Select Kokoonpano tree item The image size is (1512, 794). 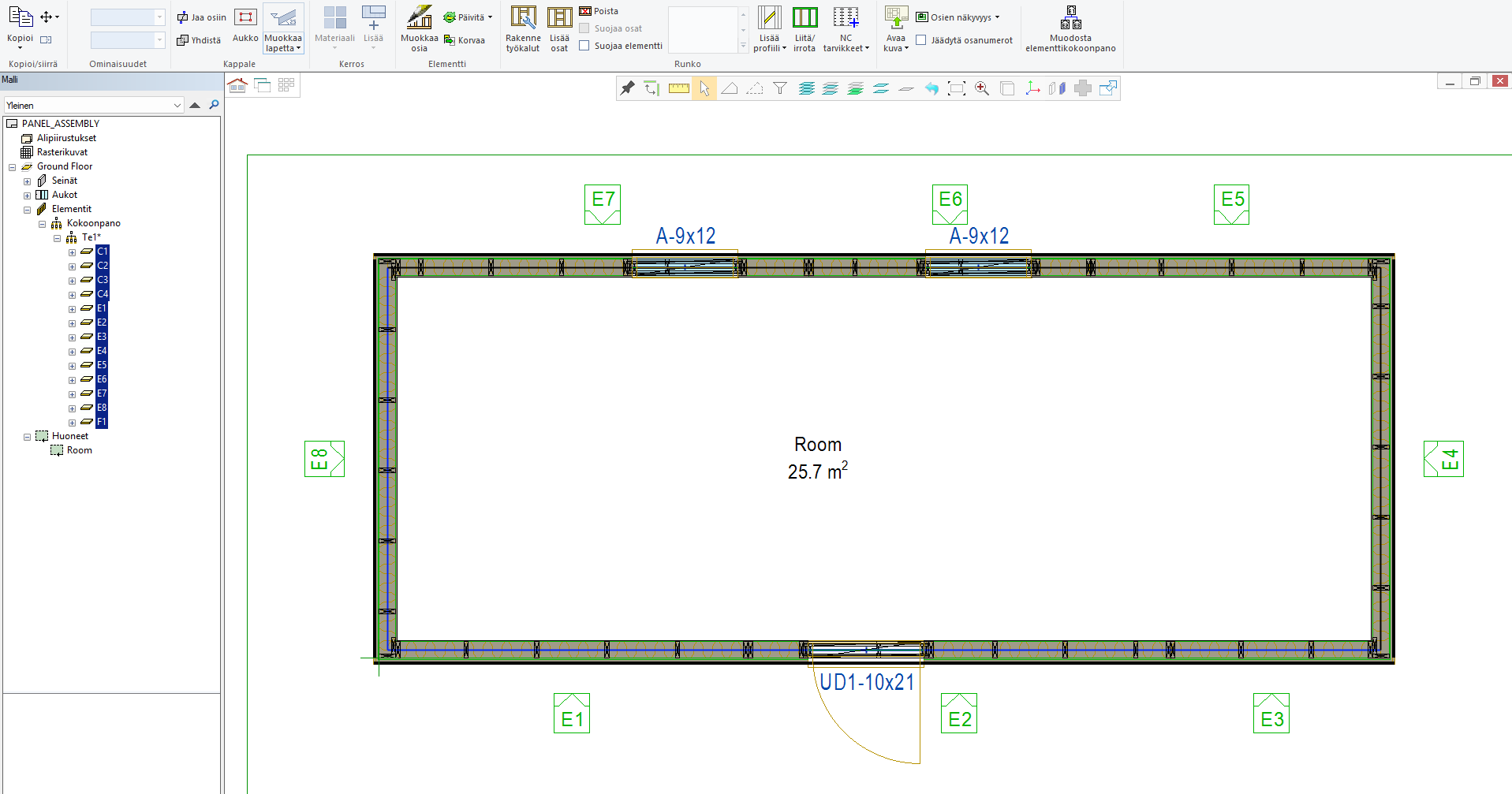[93, 223]
